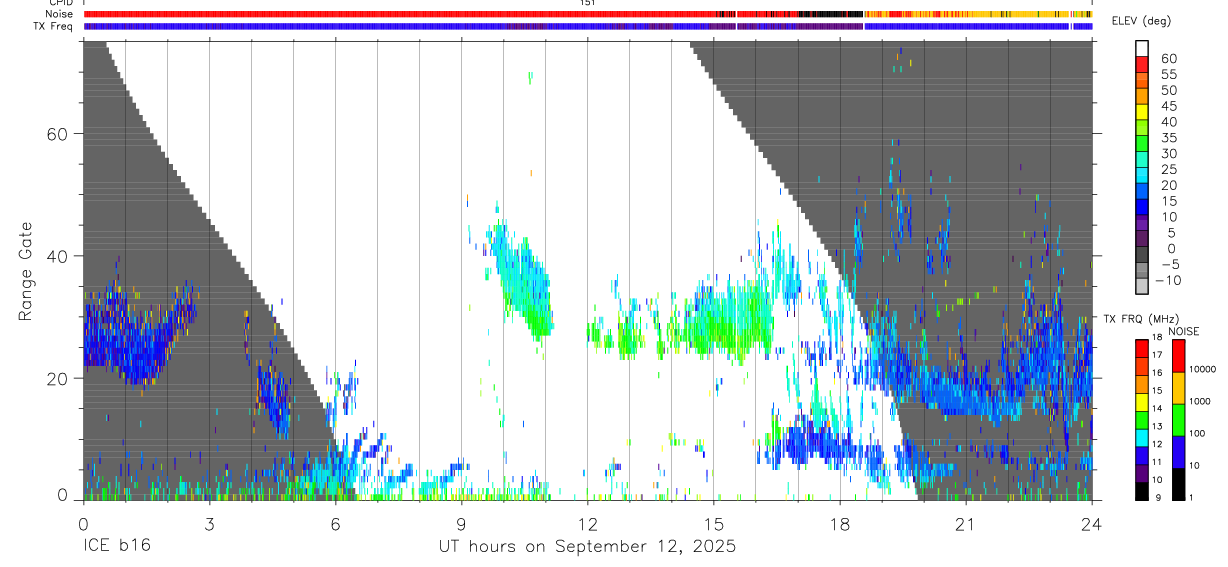
Task: Click Range Gate axis tick "0"
Action: [x=63, y=494]
